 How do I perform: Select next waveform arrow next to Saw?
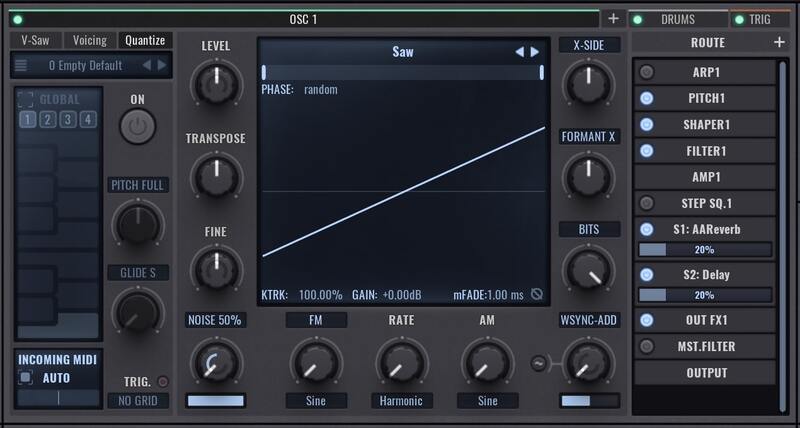534,52
